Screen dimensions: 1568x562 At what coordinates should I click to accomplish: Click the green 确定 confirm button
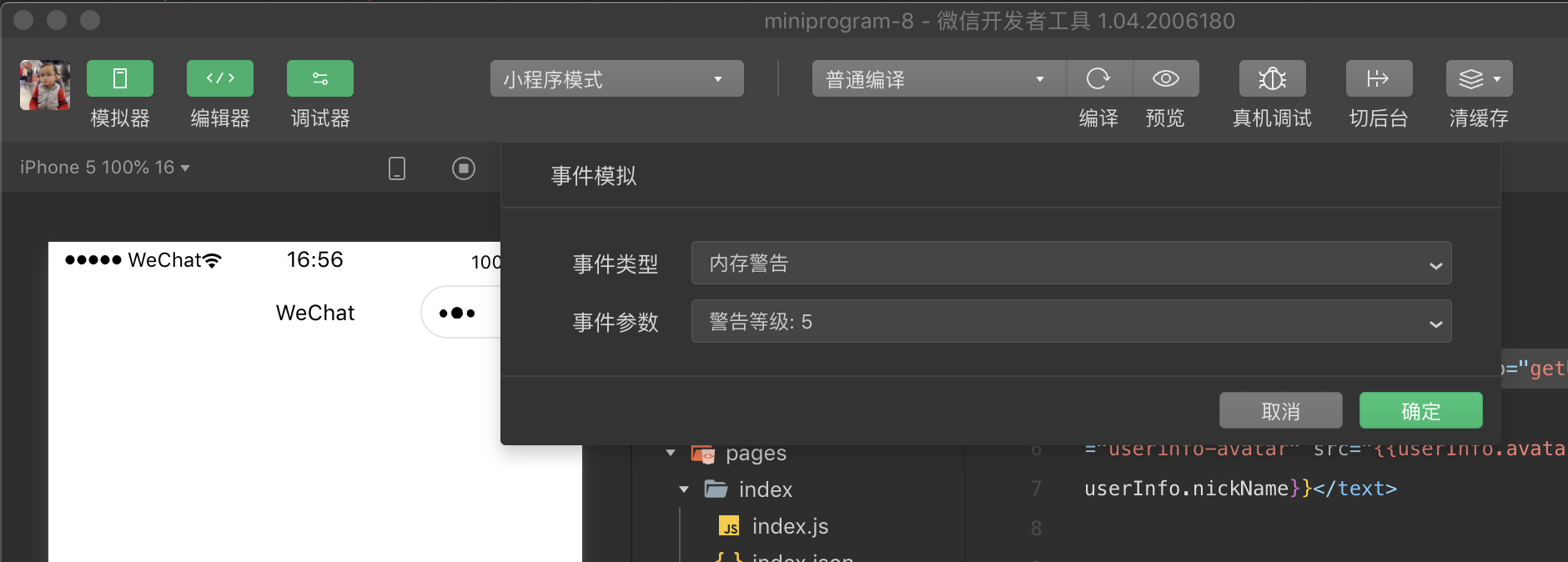pos(1421,410)
